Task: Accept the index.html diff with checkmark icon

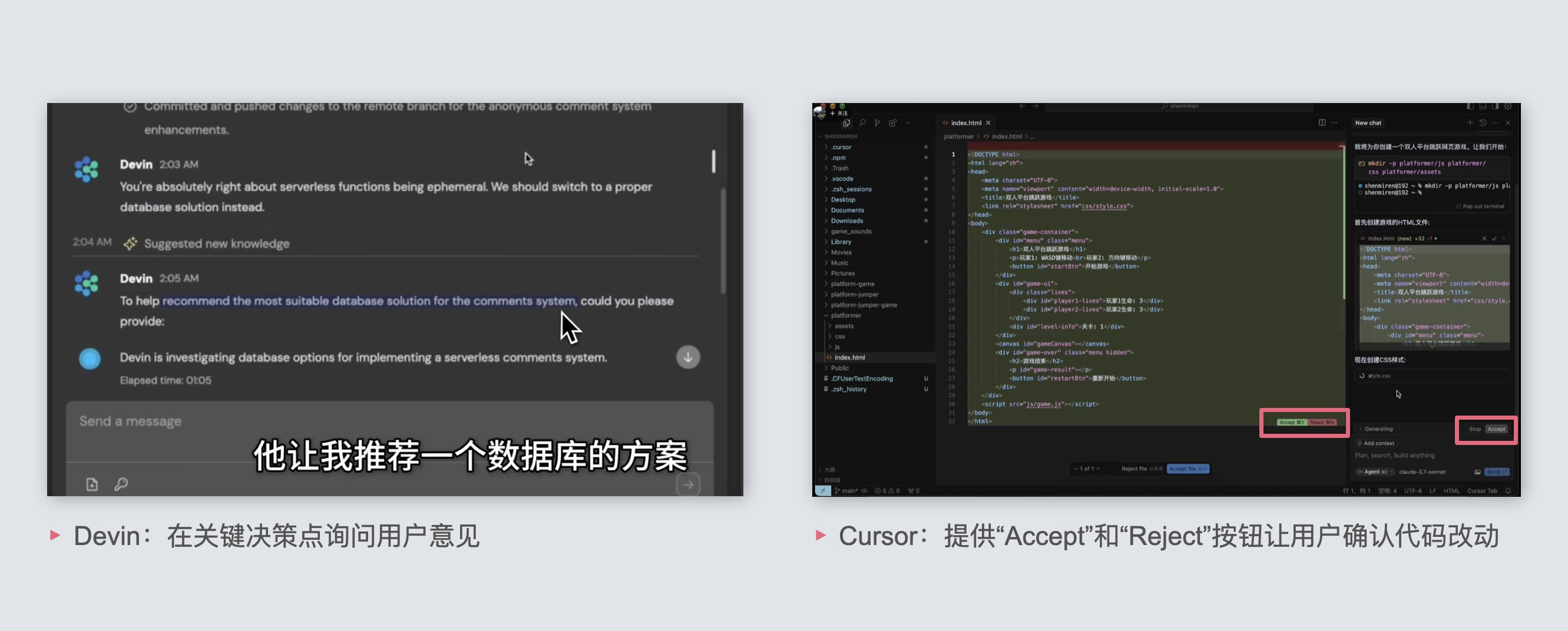Action: (x=1494, y=238)
